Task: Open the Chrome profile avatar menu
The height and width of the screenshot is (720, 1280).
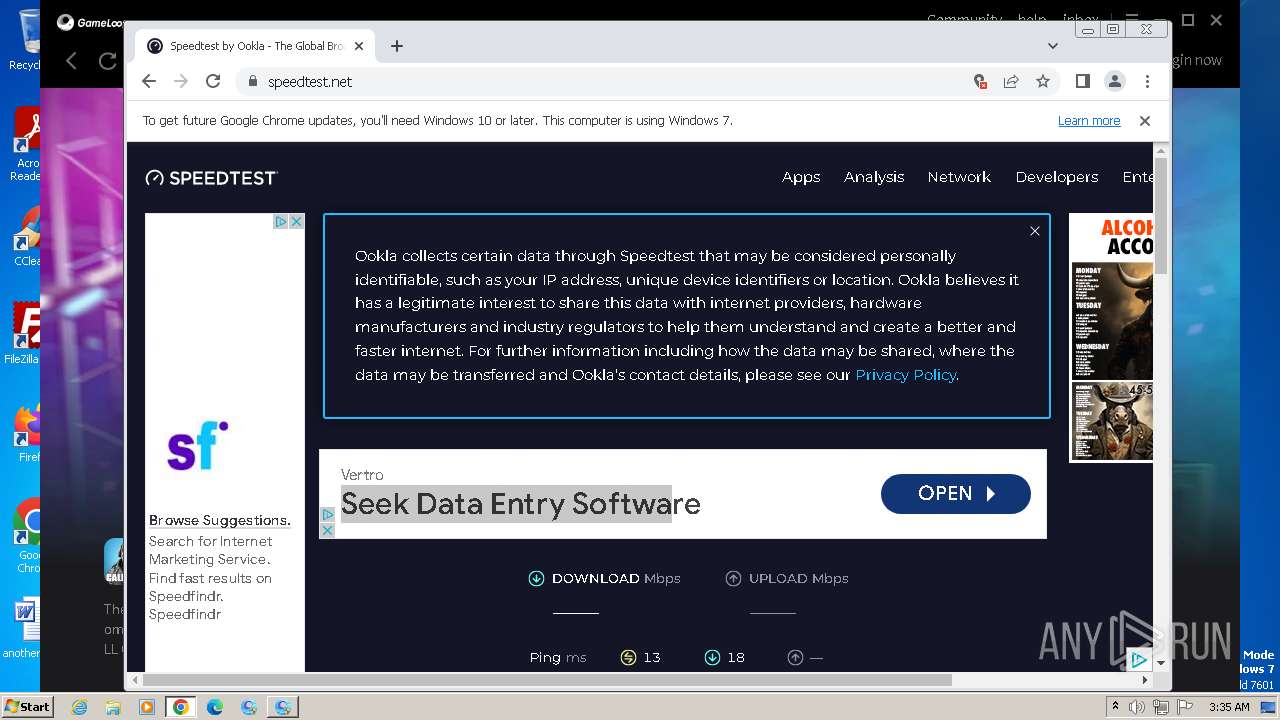Action: tap(1114, 81)
